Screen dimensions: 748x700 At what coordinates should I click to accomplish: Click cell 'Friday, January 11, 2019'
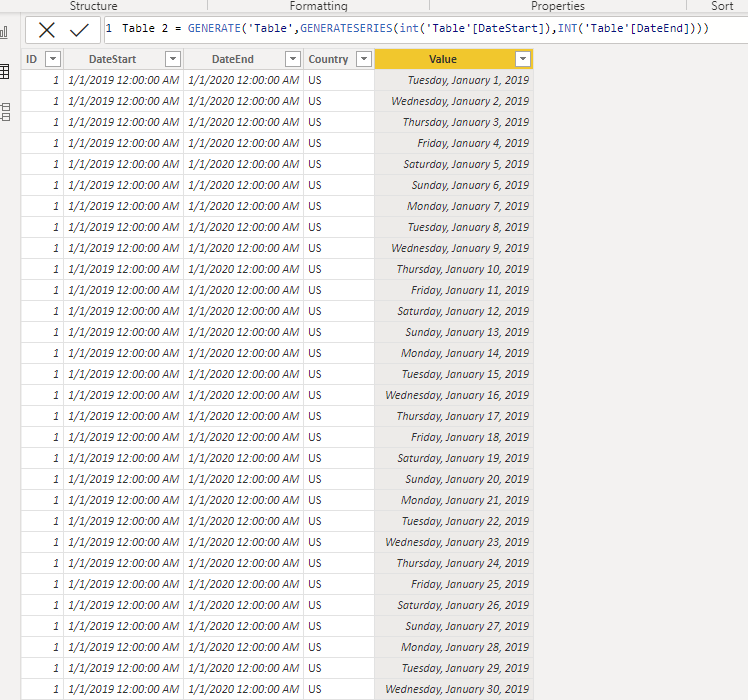(454, 290)
